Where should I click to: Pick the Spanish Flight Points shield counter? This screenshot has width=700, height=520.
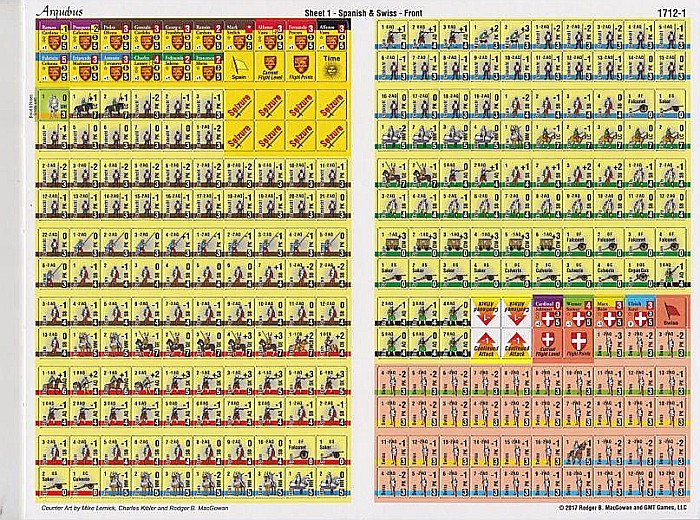coord(301,67)
